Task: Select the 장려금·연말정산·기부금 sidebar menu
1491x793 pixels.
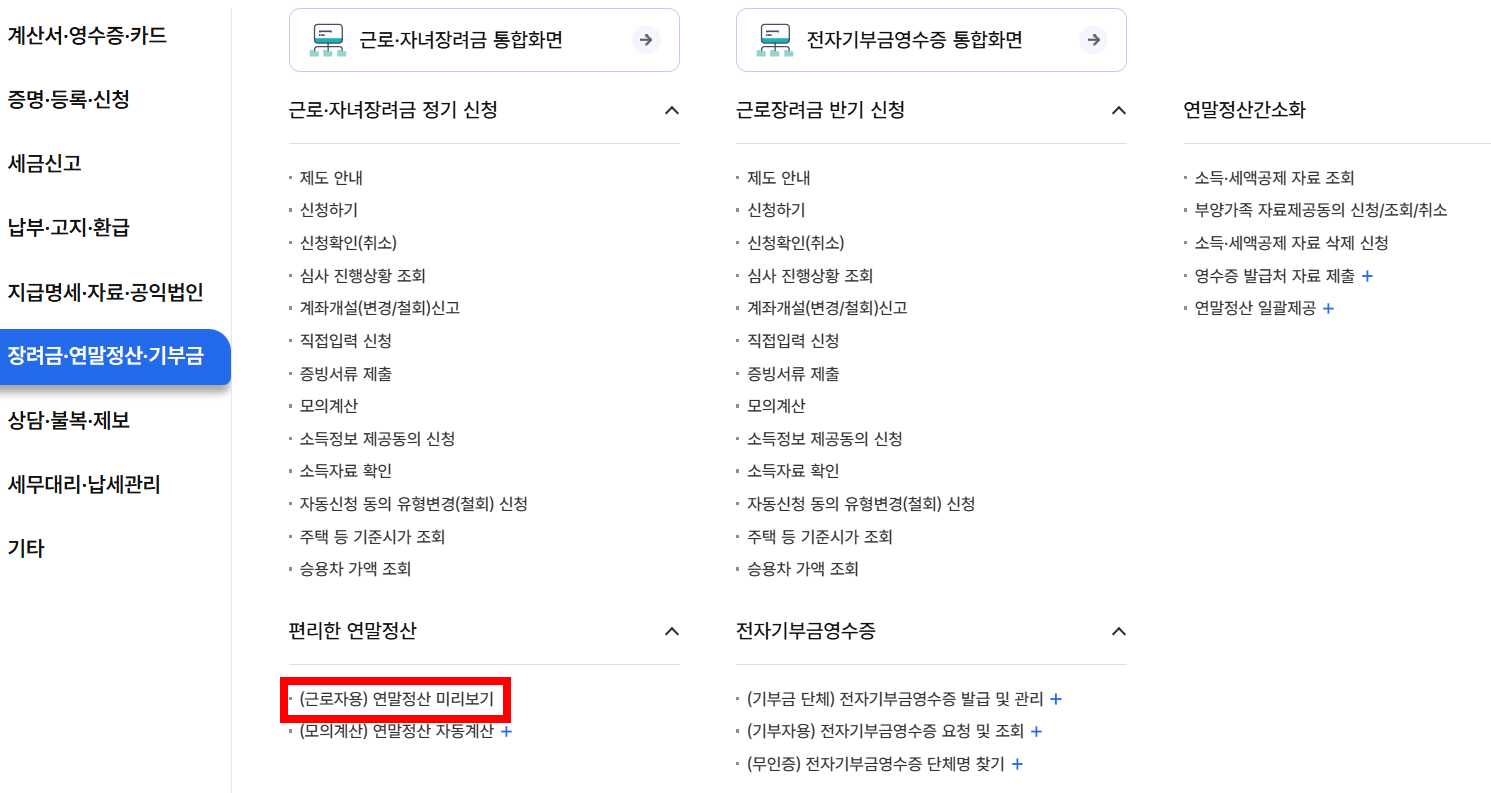Action: (x=106, y=357)
